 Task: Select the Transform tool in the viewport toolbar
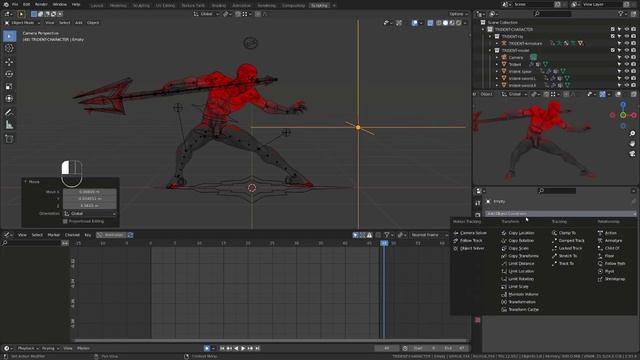pos(9,98)
